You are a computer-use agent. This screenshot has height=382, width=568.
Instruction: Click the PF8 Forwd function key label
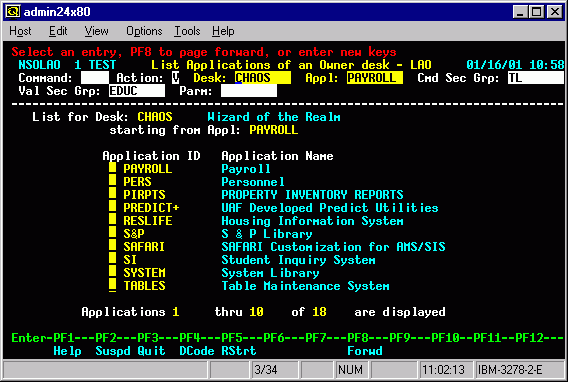pyautogui.click(x=365, y=350)
